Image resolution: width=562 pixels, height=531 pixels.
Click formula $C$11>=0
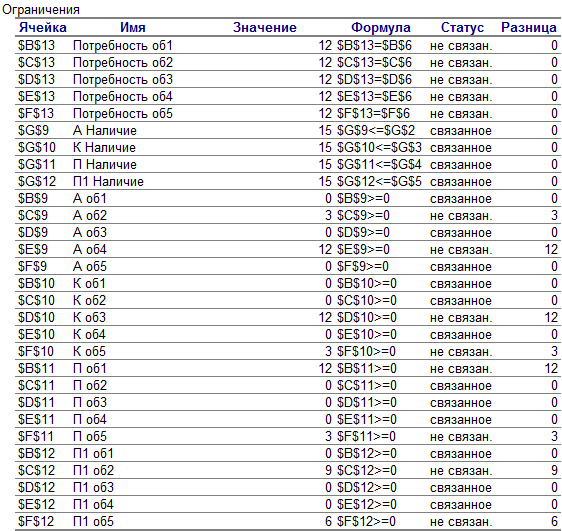pyautogui.click(x=367, y=386)
